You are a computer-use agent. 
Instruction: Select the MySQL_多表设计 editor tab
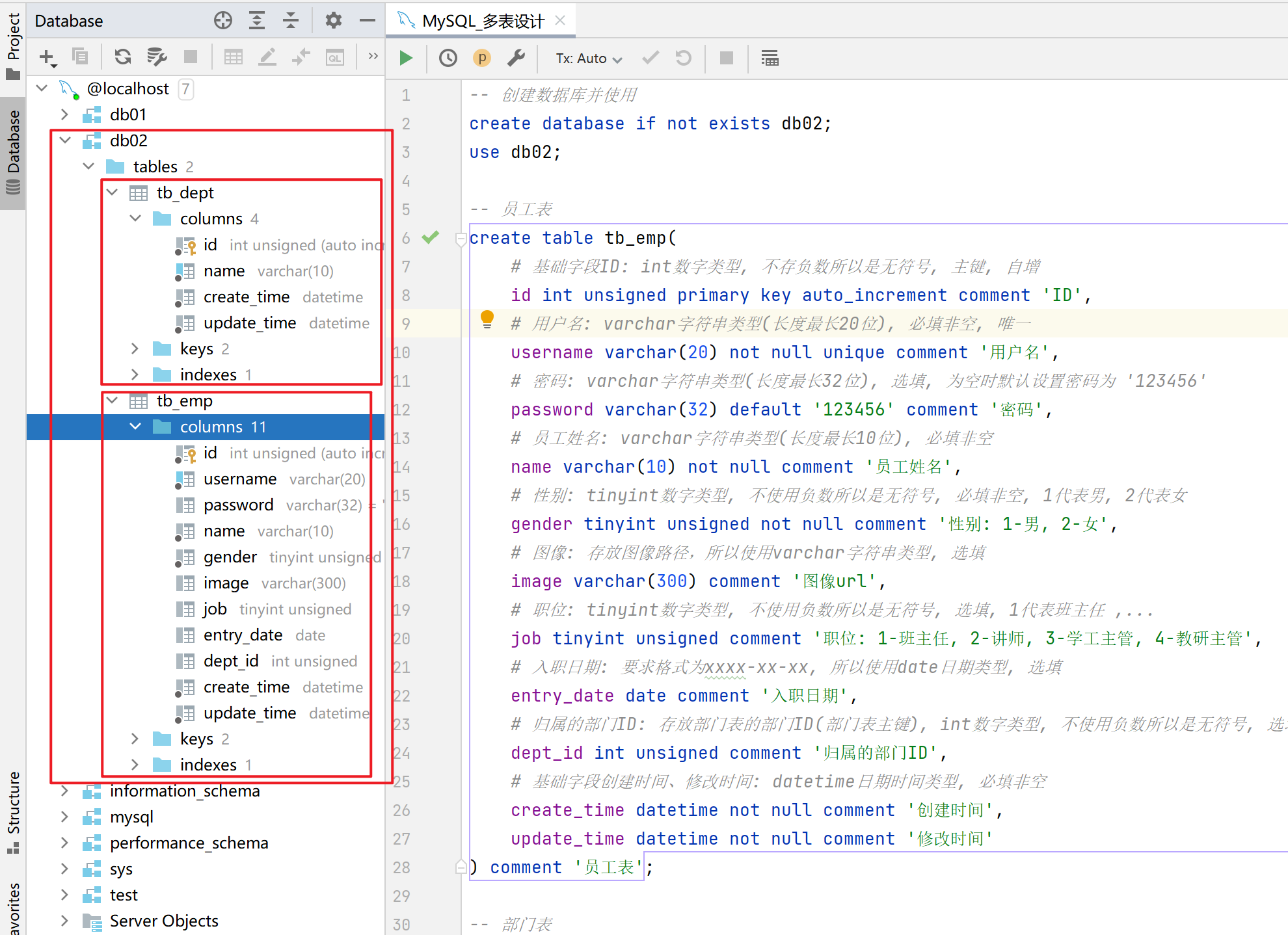tap(483, 21)
